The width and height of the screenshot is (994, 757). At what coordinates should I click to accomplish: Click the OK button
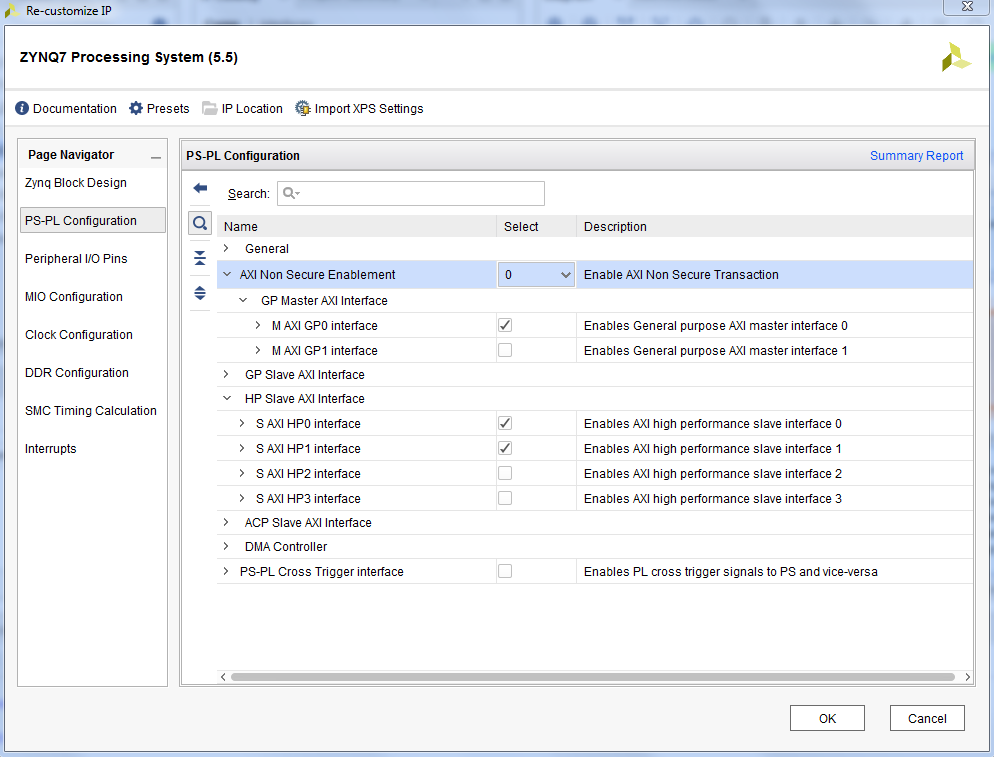(827, 718)
